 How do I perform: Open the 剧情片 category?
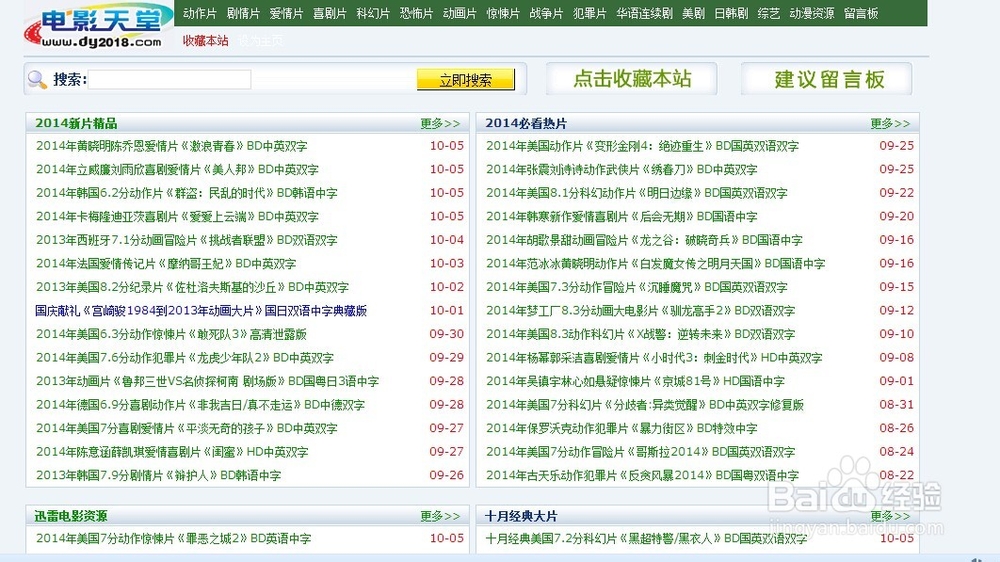tap(243, 13)
